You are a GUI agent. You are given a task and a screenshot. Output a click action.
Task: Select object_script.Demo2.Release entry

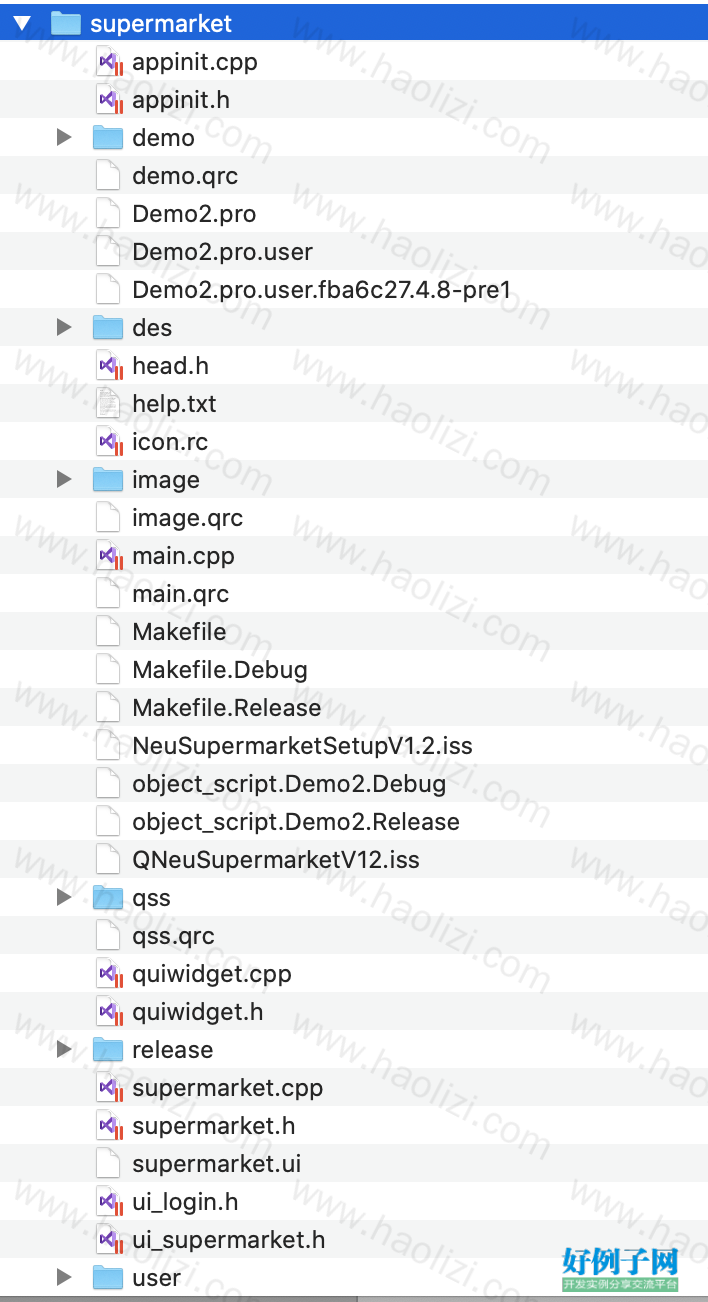pyautogui.click(x=296, y=822)
